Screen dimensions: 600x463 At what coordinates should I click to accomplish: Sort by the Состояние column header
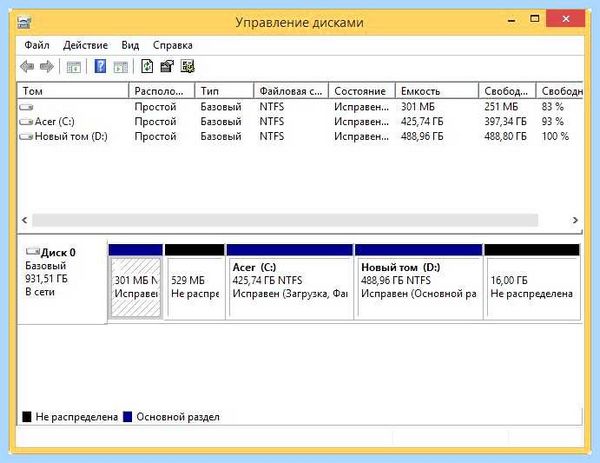pyautogui.click(x=362, y=91)
